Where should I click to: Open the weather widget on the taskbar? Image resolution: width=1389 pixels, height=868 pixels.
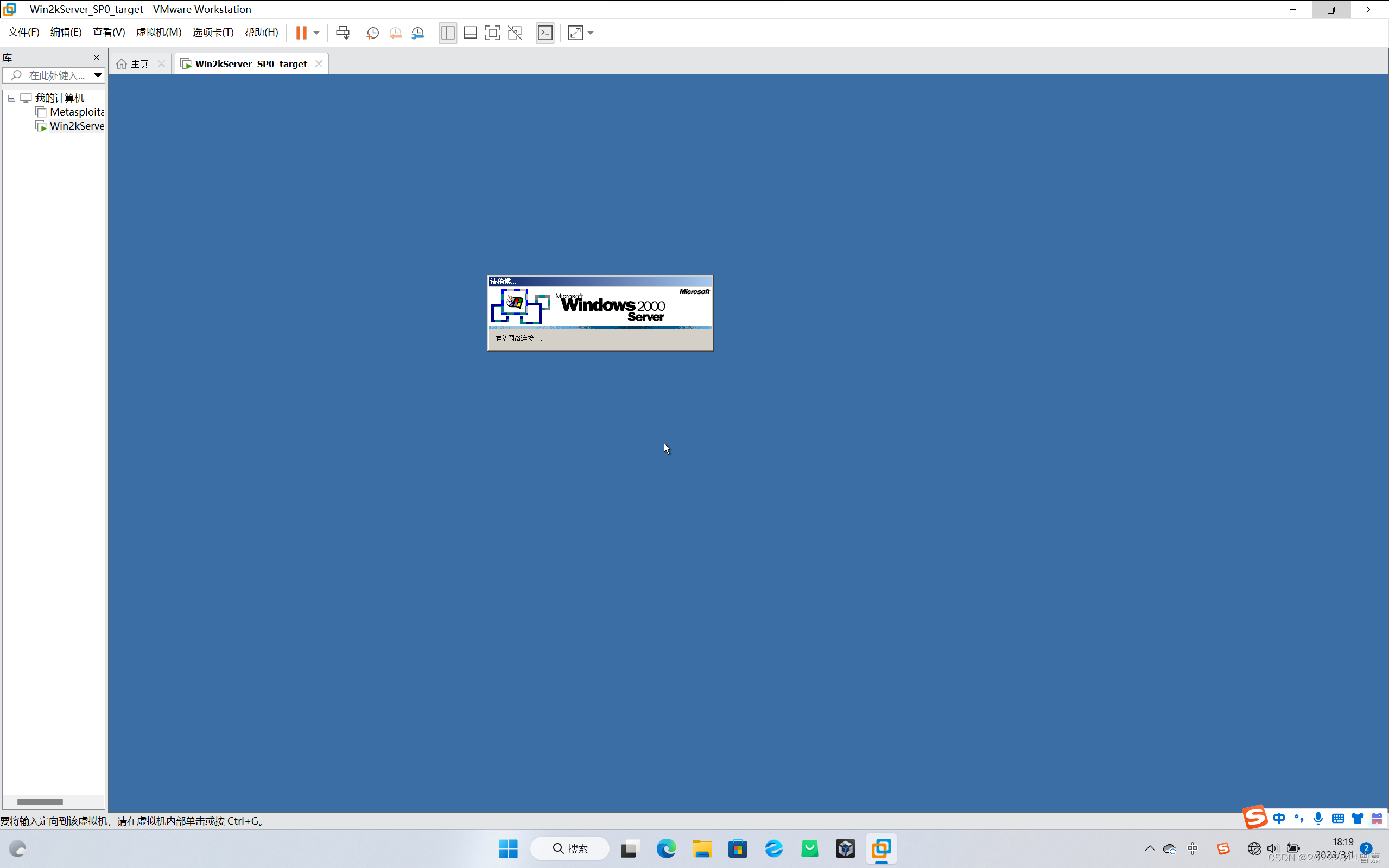pos(18,848)
